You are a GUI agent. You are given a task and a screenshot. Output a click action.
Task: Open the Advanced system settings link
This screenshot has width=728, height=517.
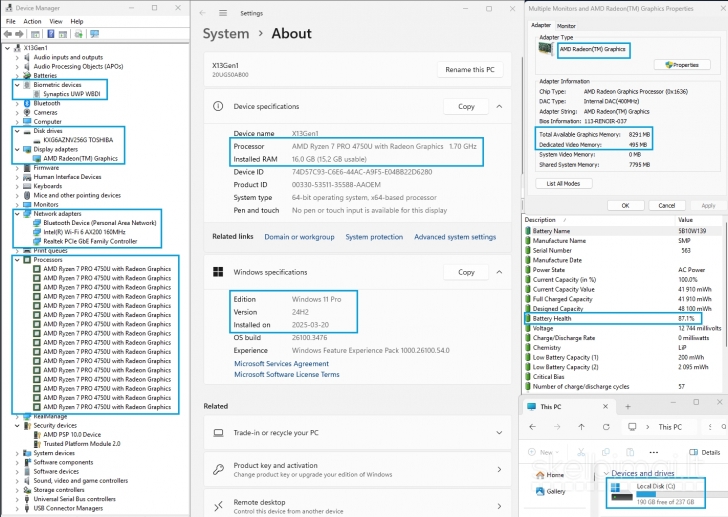[455, 237]
